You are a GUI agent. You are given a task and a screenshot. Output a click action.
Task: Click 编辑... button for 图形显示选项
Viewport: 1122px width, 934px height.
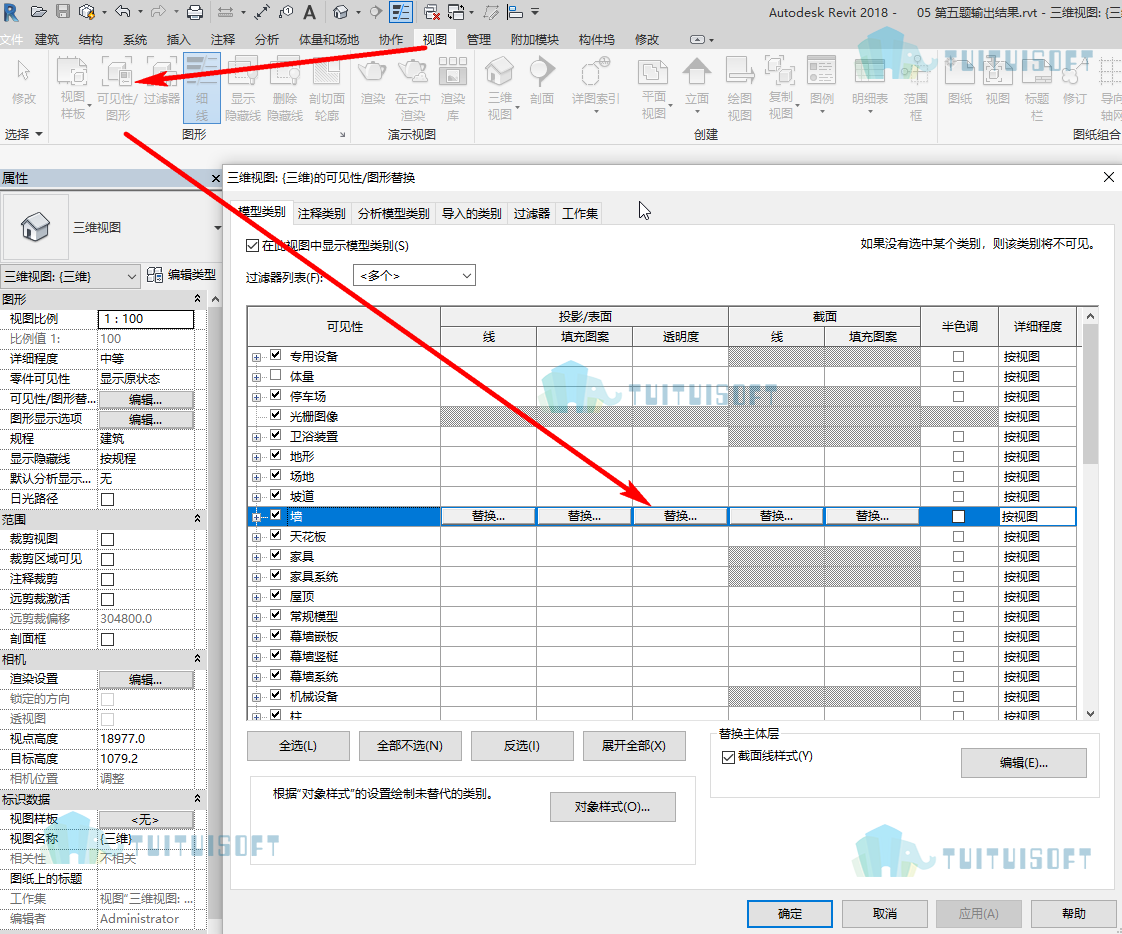click(x=146, y=419)
